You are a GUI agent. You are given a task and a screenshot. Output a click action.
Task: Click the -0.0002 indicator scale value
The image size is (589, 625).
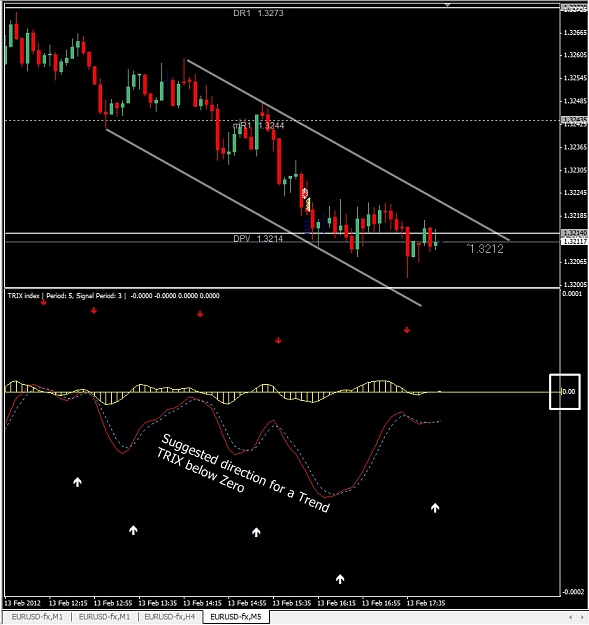click(x=573, y=592)
